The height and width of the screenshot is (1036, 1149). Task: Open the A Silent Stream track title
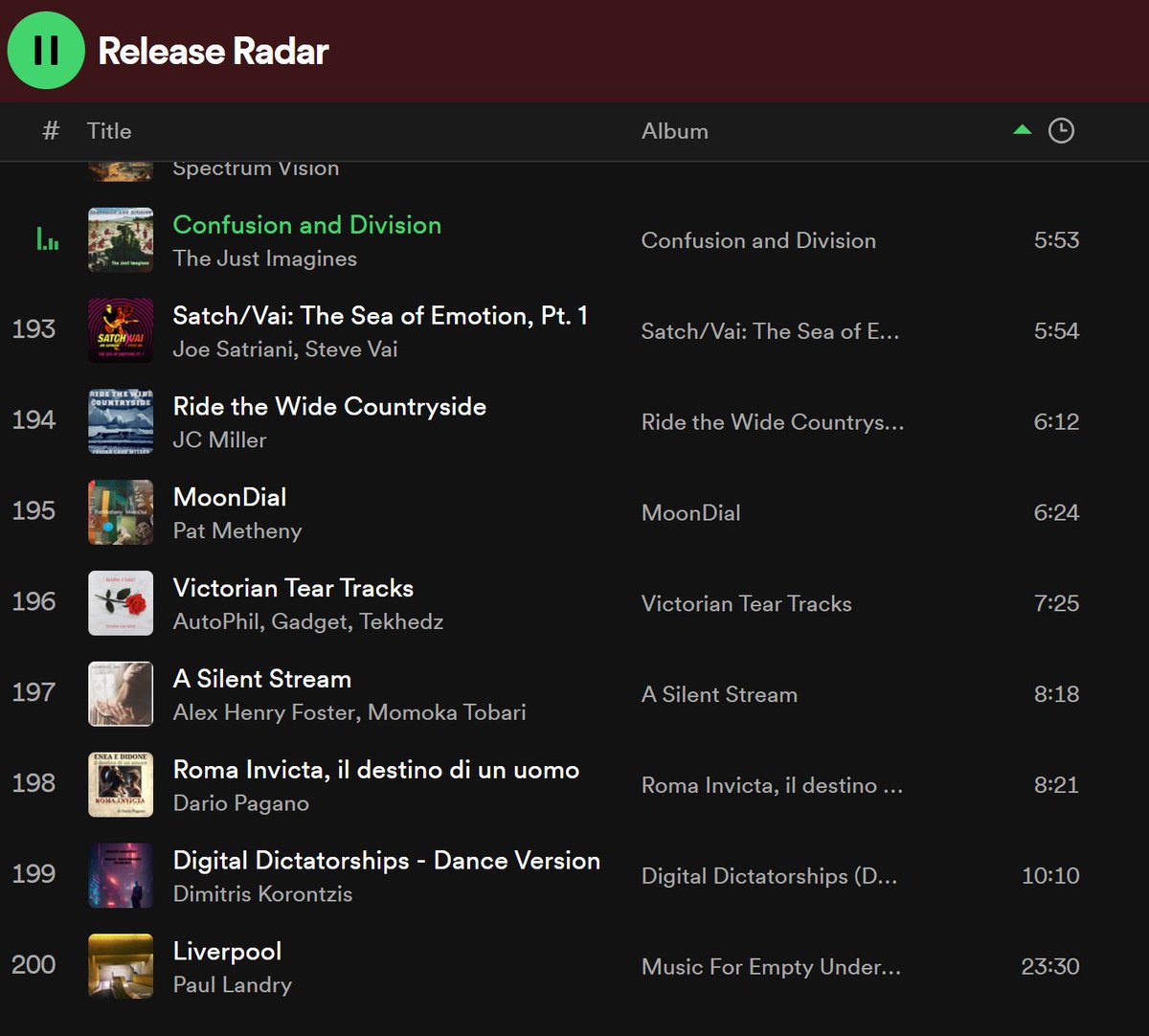[262, 679]
